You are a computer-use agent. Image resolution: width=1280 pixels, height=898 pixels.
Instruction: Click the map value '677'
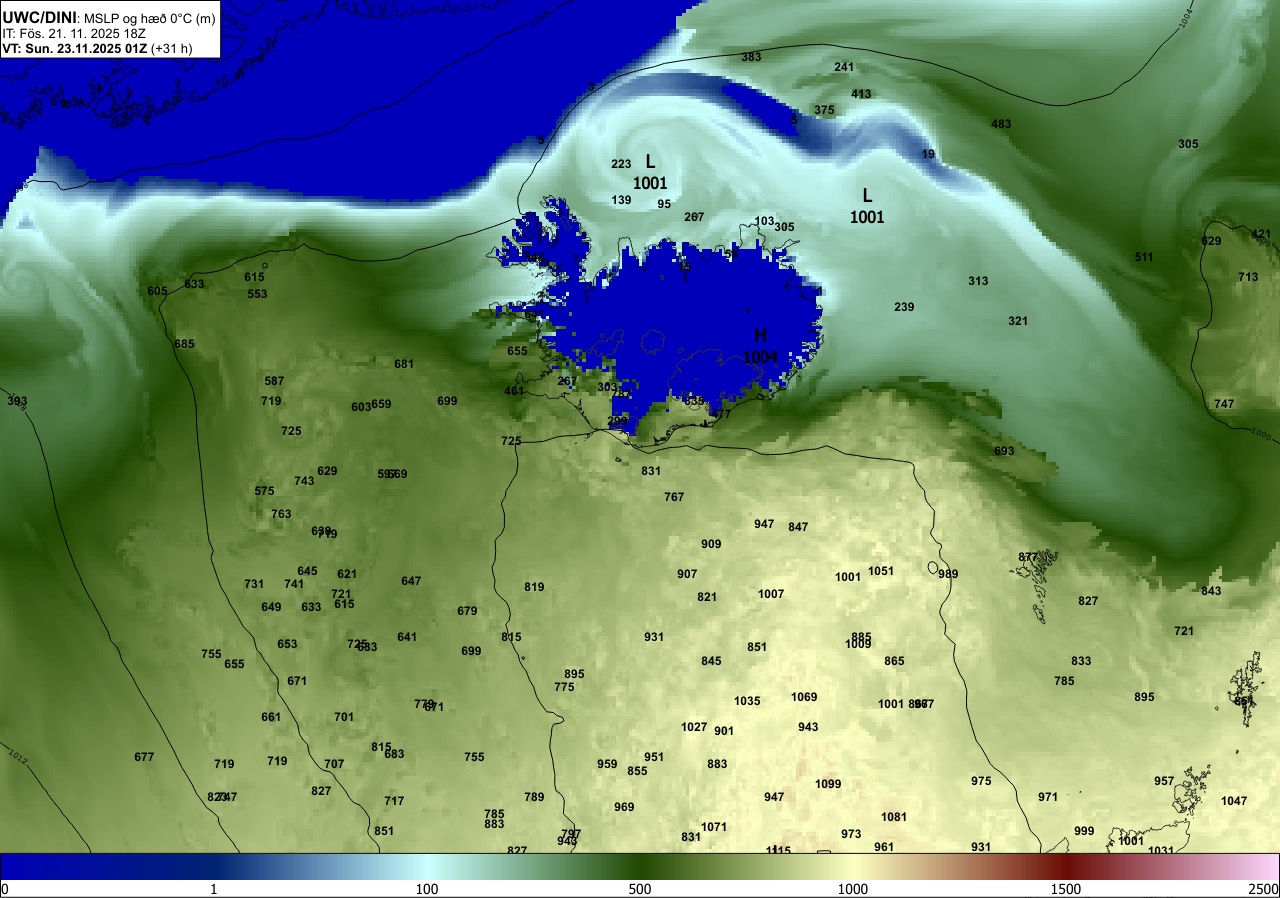(144, 757)
